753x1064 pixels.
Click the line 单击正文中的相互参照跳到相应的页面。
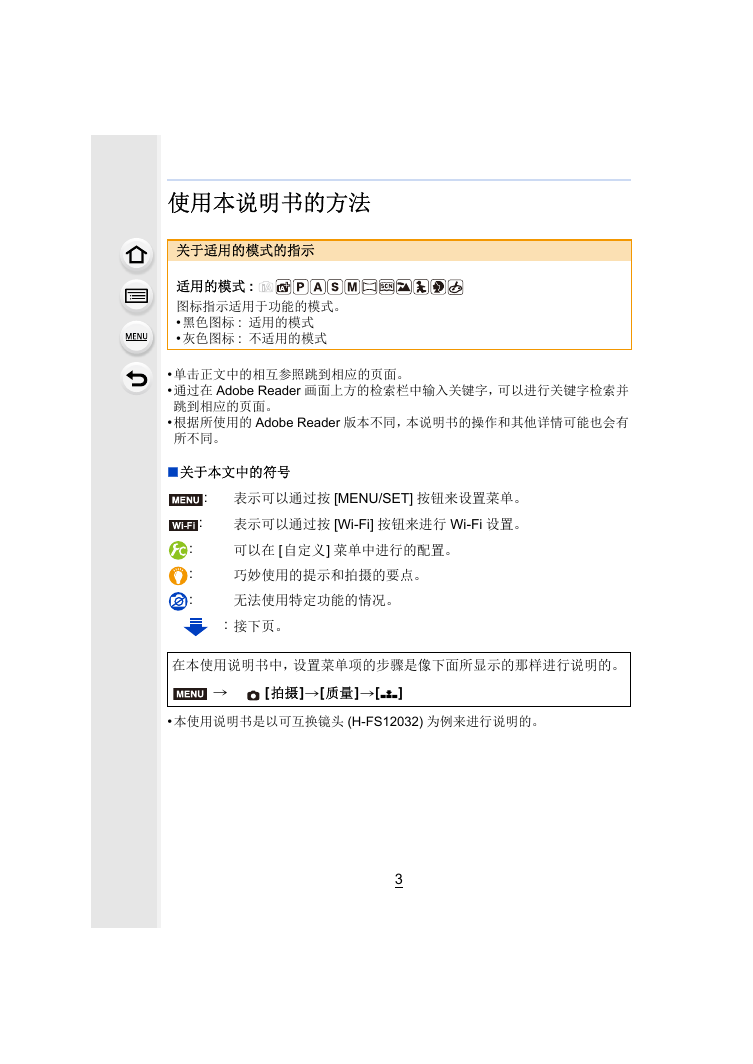coord(287,375)
